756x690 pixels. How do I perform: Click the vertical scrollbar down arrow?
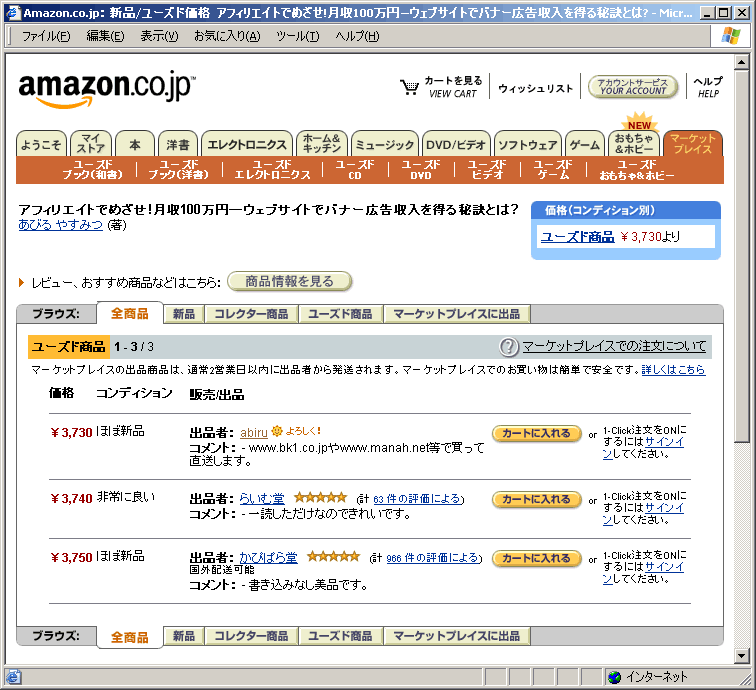(x=741, y=655)
